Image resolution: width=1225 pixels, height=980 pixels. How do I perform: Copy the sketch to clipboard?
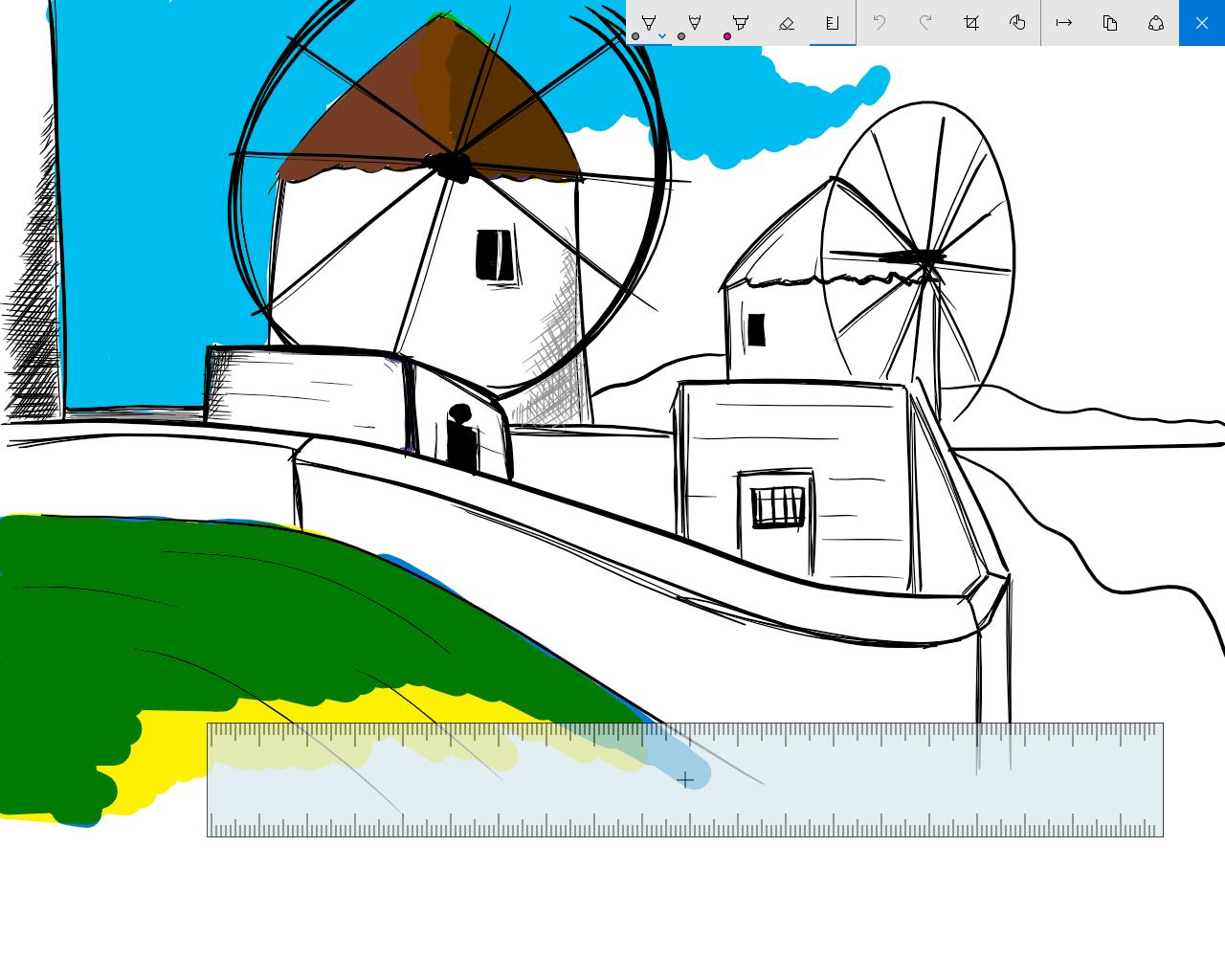coord(1110,23)
